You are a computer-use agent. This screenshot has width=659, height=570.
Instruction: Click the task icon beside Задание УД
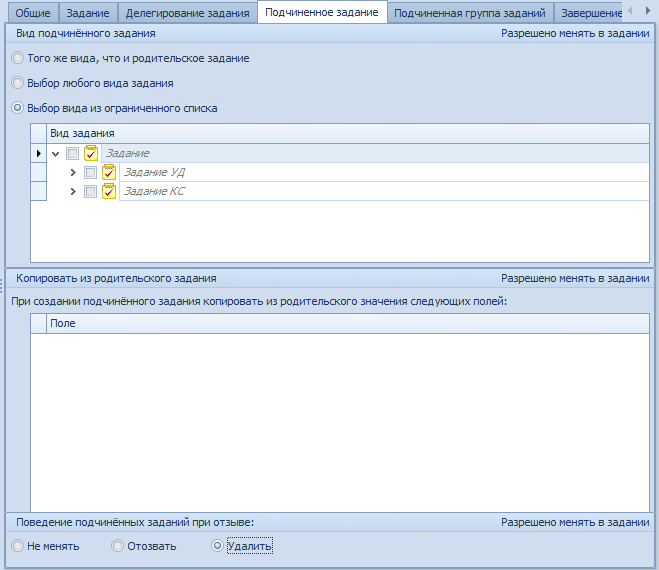click(x=109, y=173)
